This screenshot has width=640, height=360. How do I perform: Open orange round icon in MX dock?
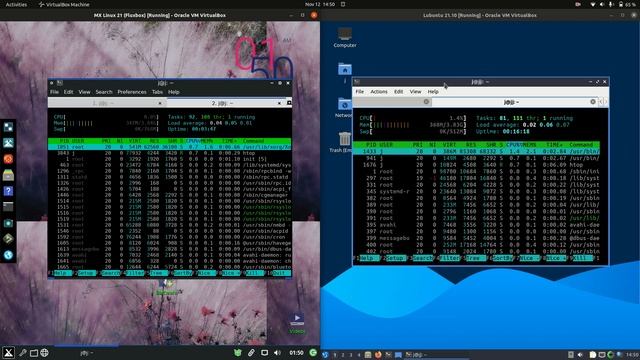click(8, 159)
